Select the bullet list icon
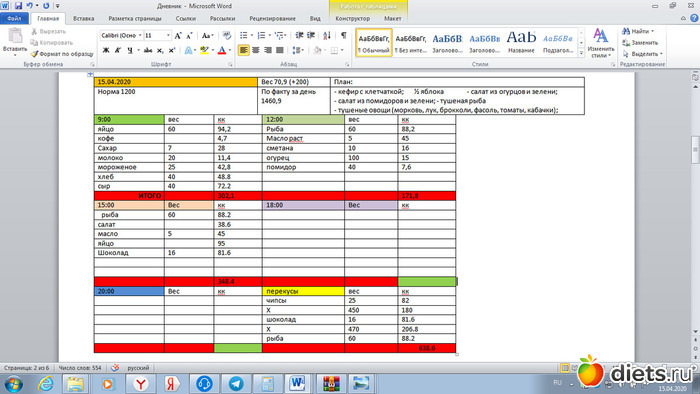This screenshot has width=700, height=394. 244,35
